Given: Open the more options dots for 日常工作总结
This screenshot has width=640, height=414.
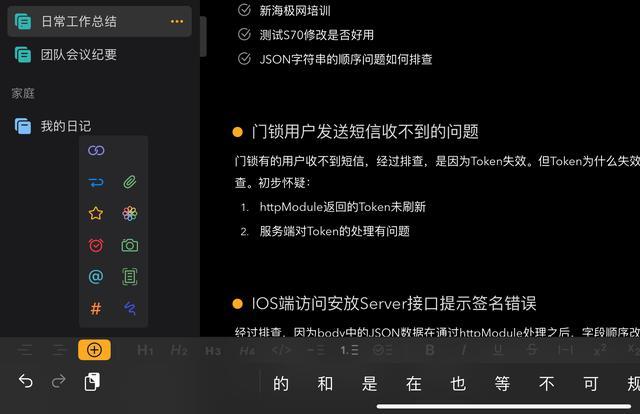Looking at the screenshot, I should click(x=177, y=21).
